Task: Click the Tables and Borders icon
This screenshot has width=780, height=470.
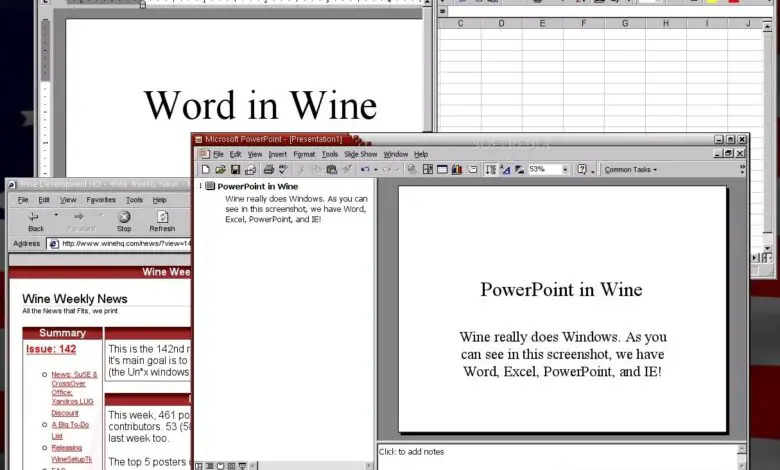Action: click(427, 170)
